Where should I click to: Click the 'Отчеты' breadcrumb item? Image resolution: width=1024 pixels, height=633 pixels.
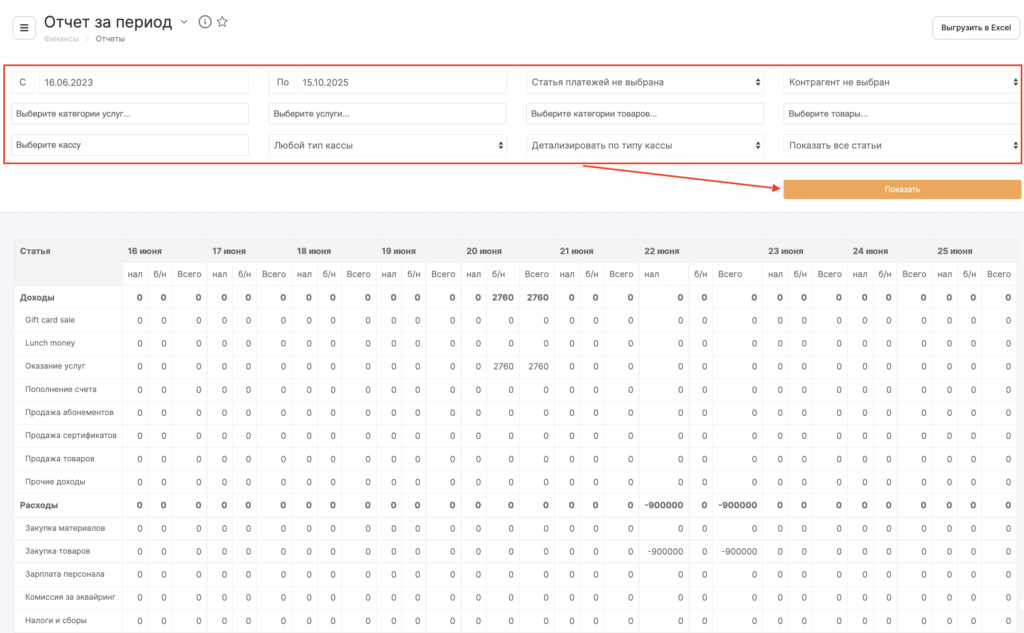click(110, 39)
